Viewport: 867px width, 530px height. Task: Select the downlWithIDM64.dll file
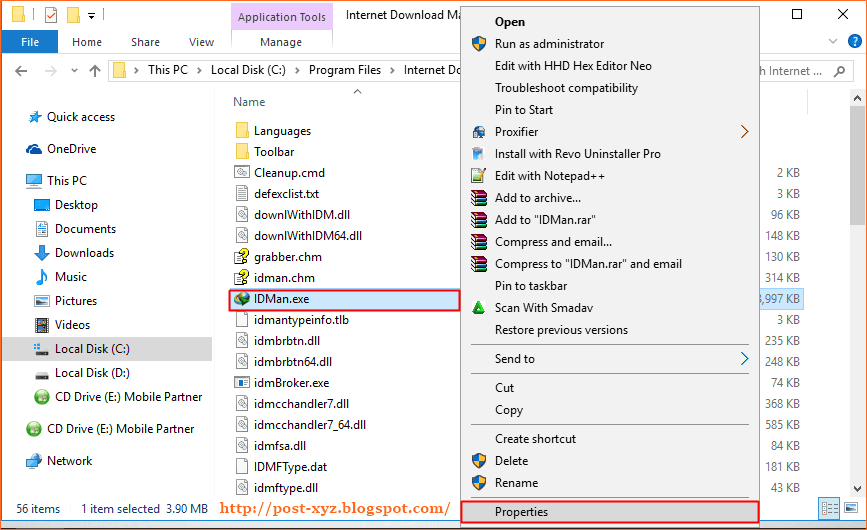308,236
